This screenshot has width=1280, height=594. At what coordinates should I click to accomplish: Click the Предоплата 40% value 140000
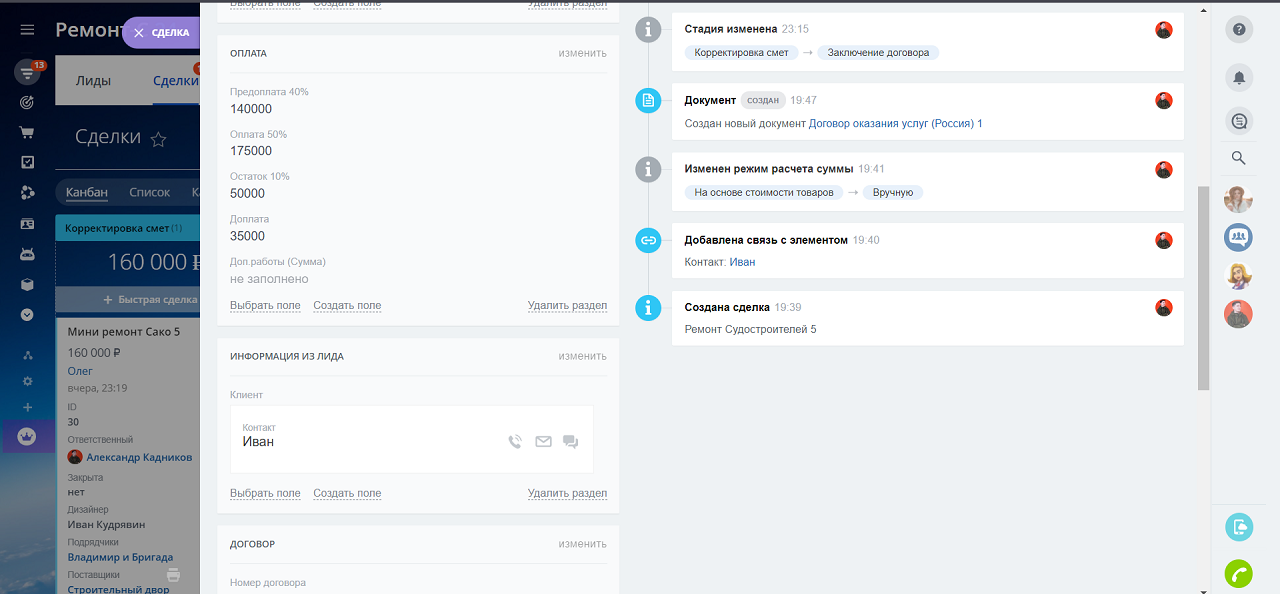(x=251, y=109)
